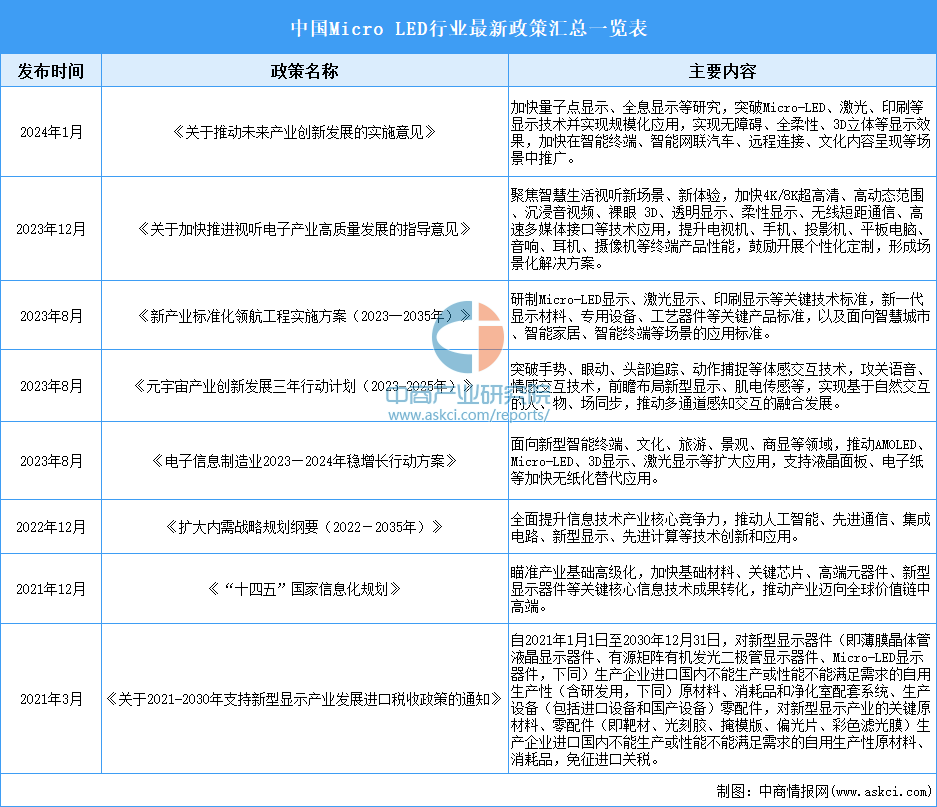Click the 2021年3月 date cell
This screenshot has height=807, width=937.
pyautogui.click(x=51, y=699)
